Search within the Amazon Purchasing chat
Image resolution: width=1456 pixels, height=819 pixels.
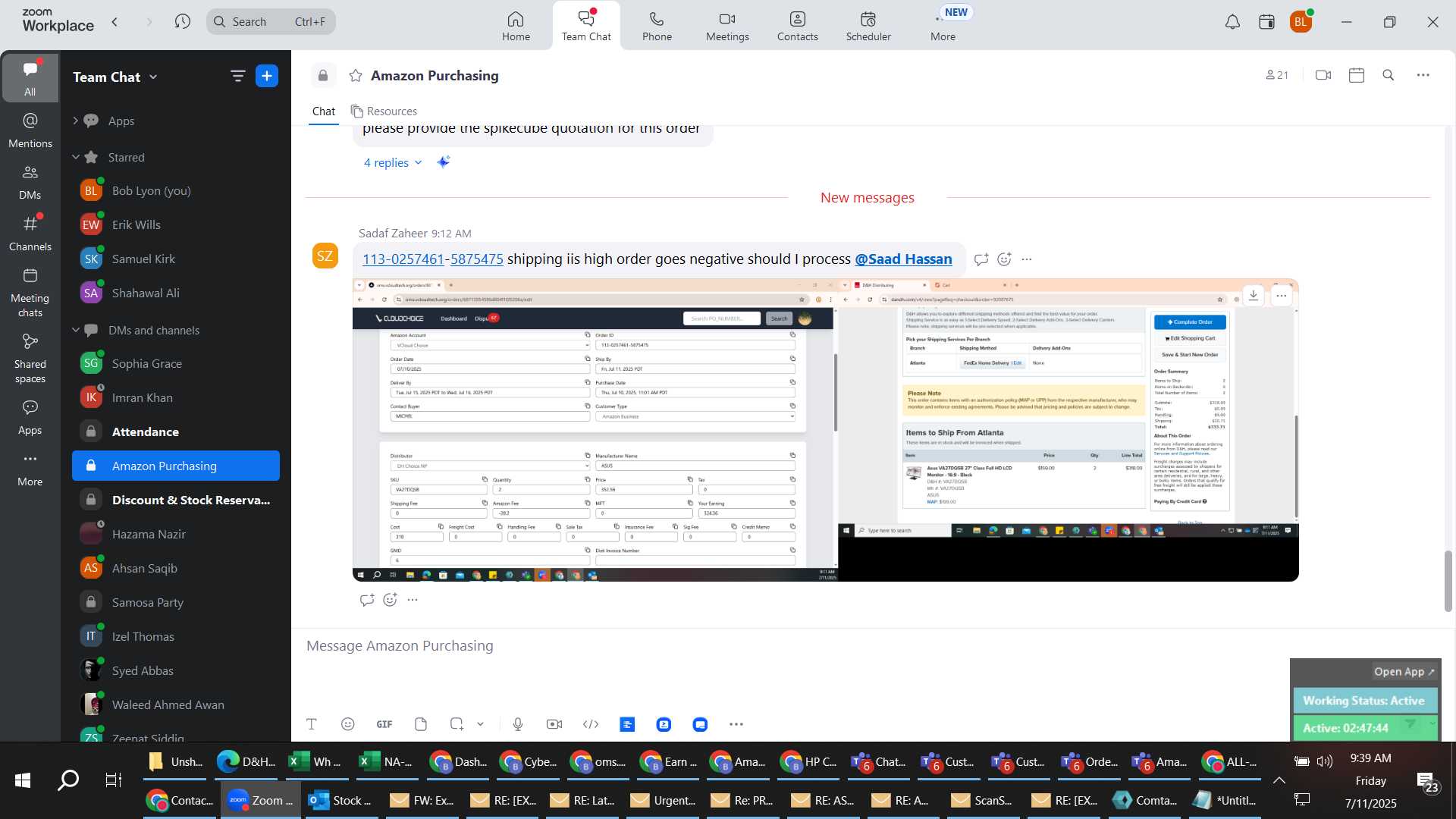pos(1389,75)
